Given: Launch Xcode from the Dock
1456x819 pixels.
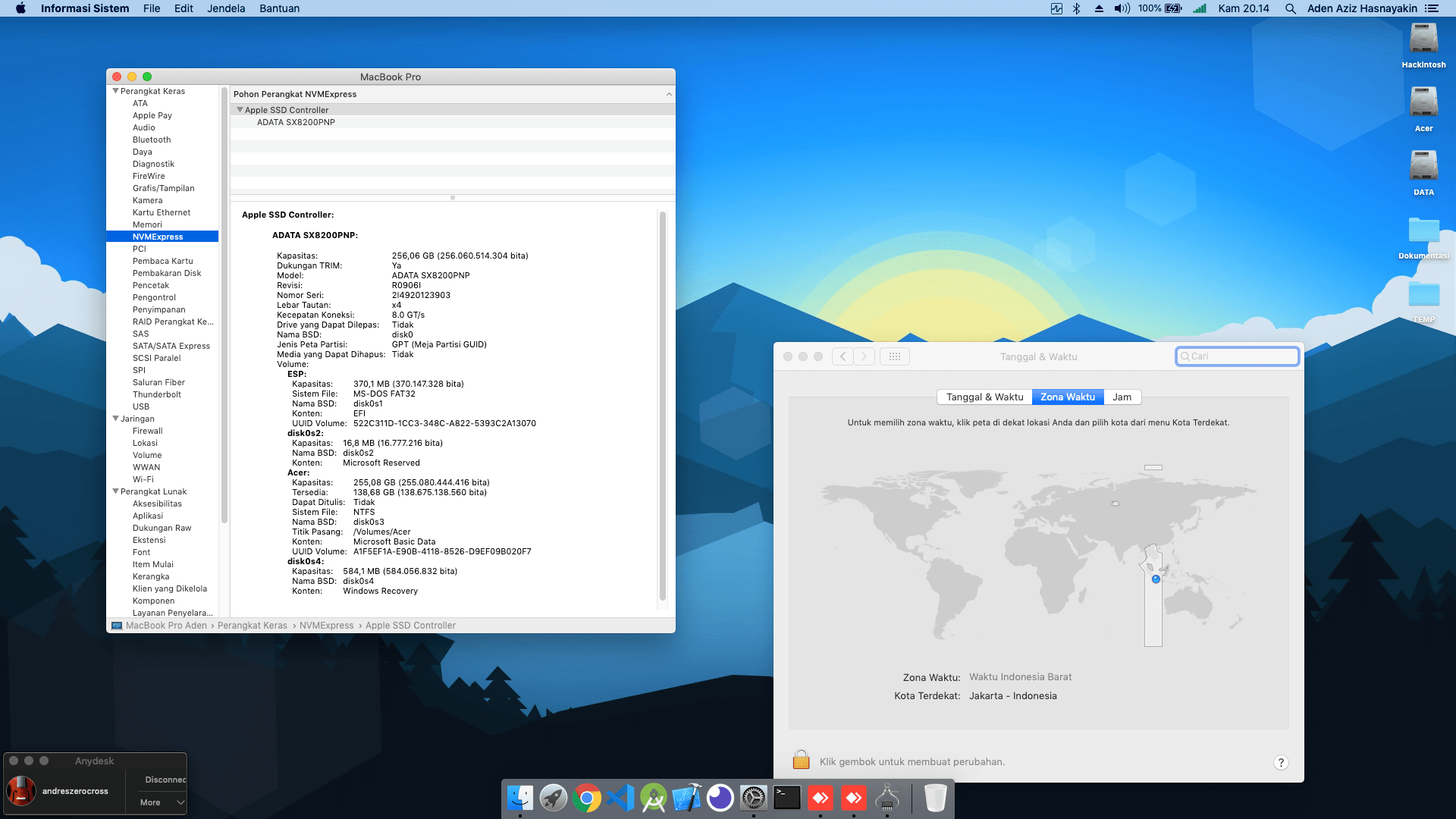Looking at the screenshot, I should (x=687, y=798).
